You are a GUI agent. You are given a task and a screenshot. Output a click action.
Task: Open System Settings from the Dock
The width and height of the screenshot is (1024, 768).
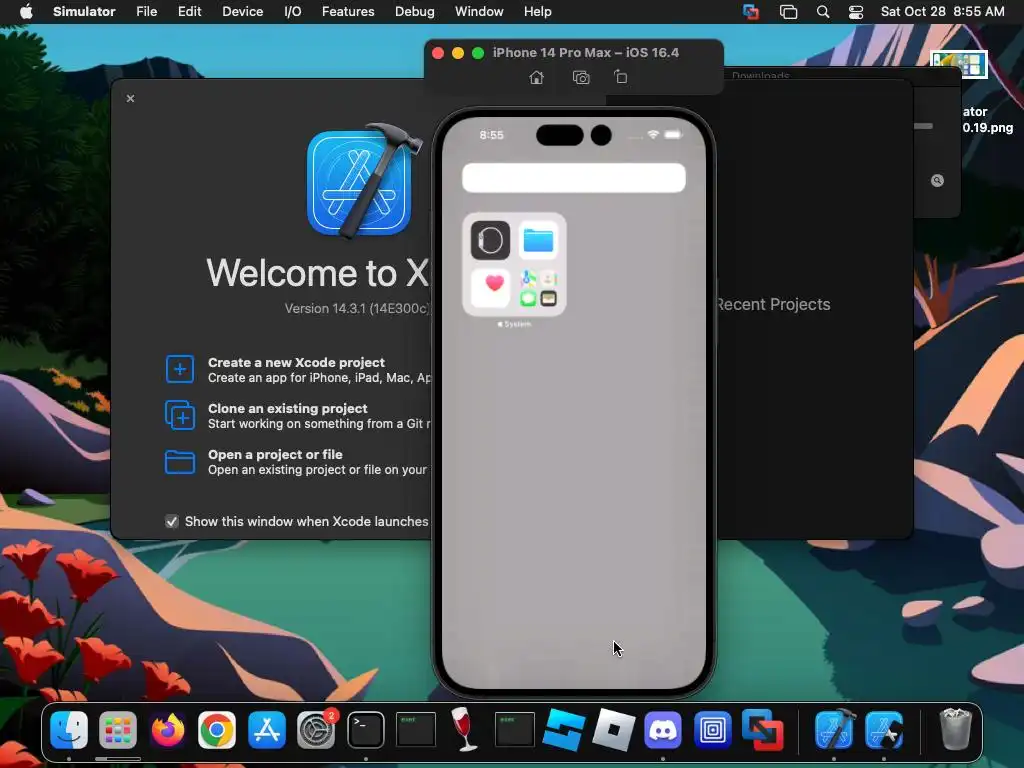click(x=316, y=729)
